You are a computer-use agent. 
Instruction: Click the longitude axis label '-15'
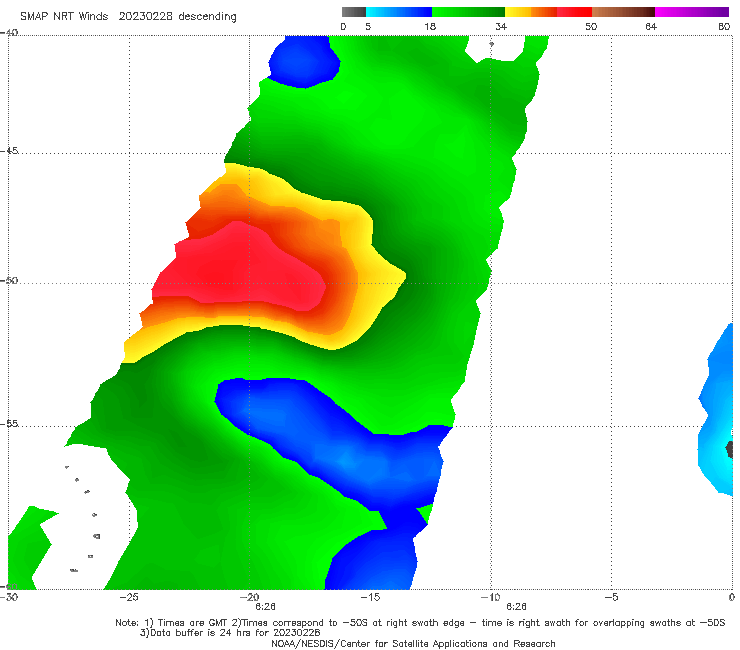(x=370, y=597)
